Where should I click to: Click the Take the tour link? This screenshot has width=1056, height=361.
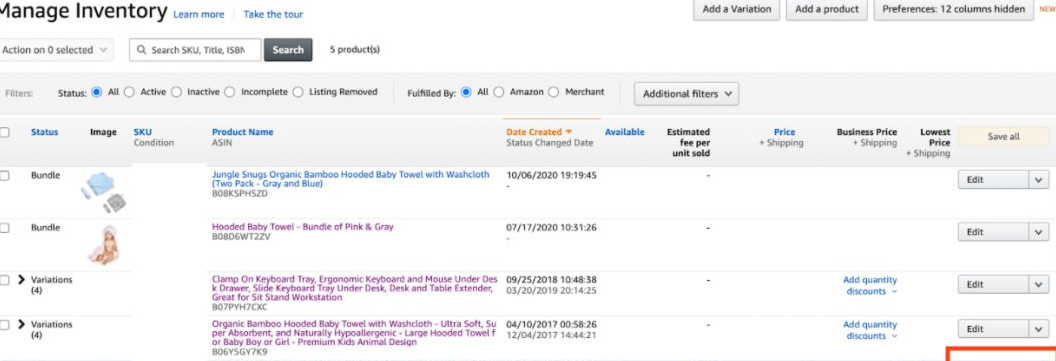273,14
